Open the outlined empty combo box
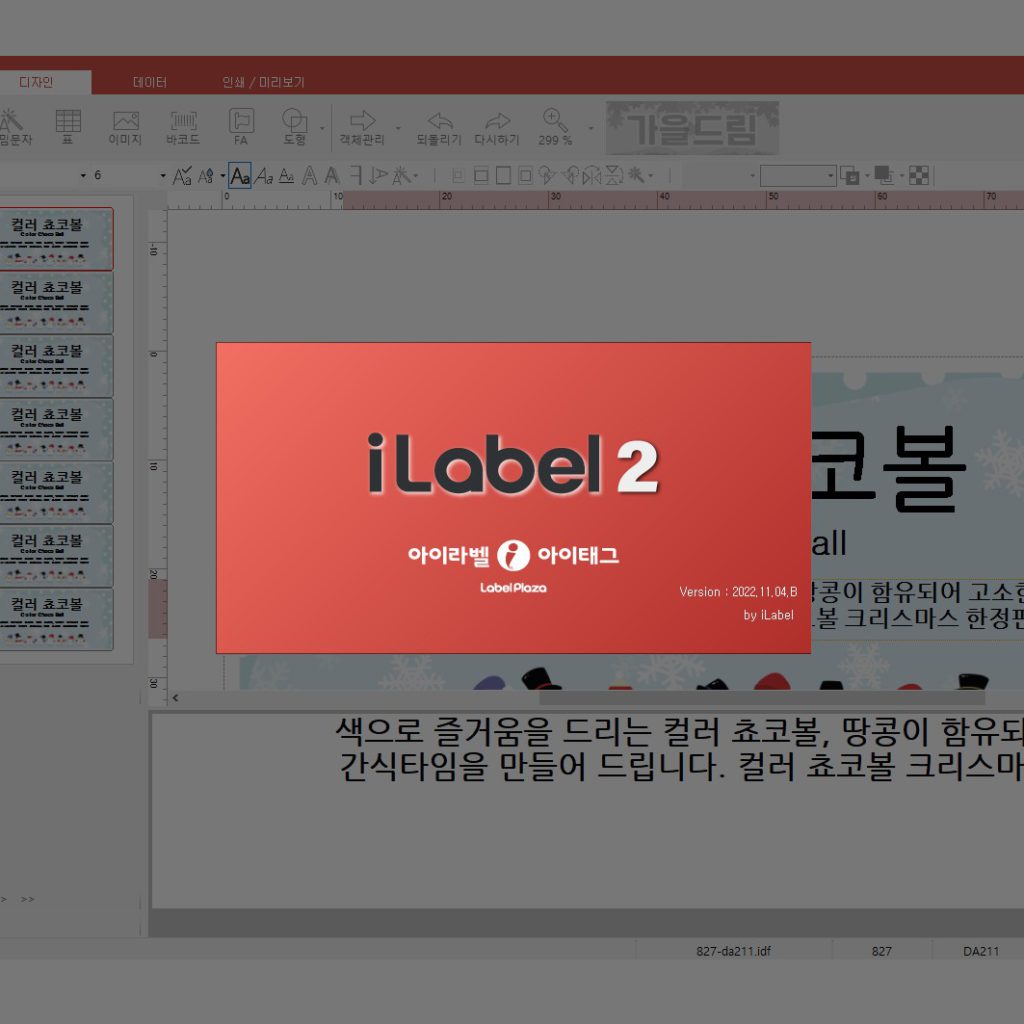 coord(798,176)
